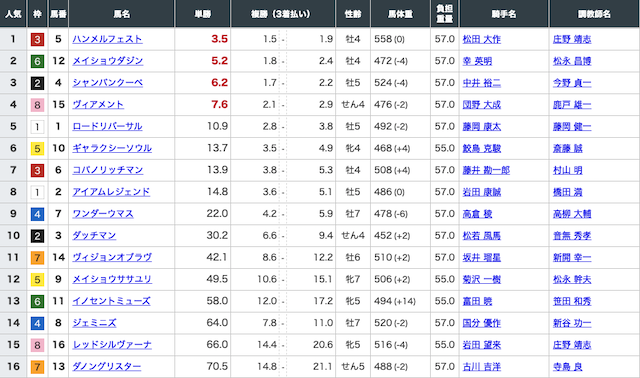Image resolution: width=640 pixels, height=378 pixels.
Task: Click the orange frame 7 badge beside ヴィジョンオブラヴ
Action: pyautogui.click(x=37, y=258)
